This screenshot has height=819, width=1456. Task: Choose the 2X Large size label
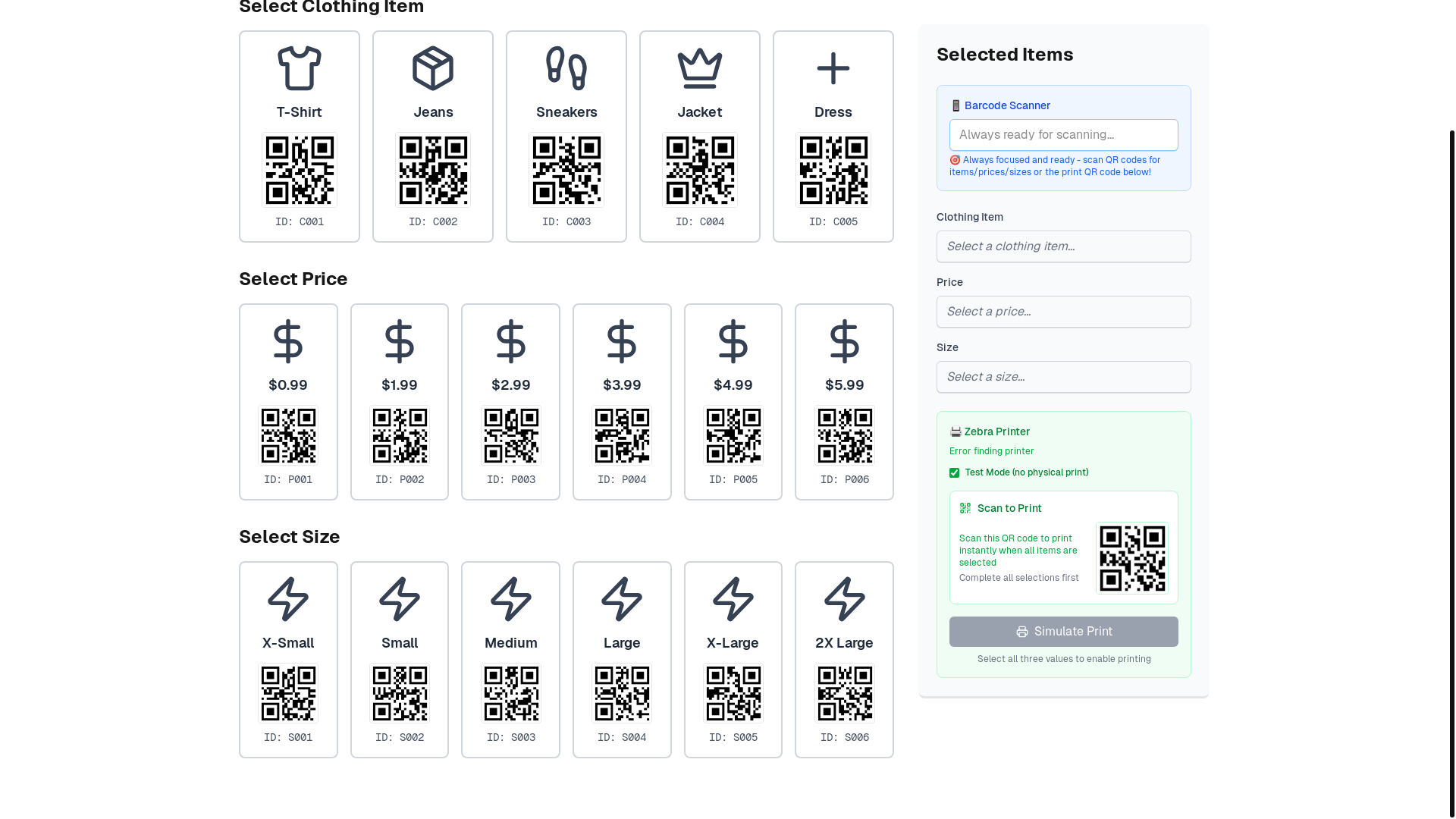pyautogui.click(x=845, y=643)
